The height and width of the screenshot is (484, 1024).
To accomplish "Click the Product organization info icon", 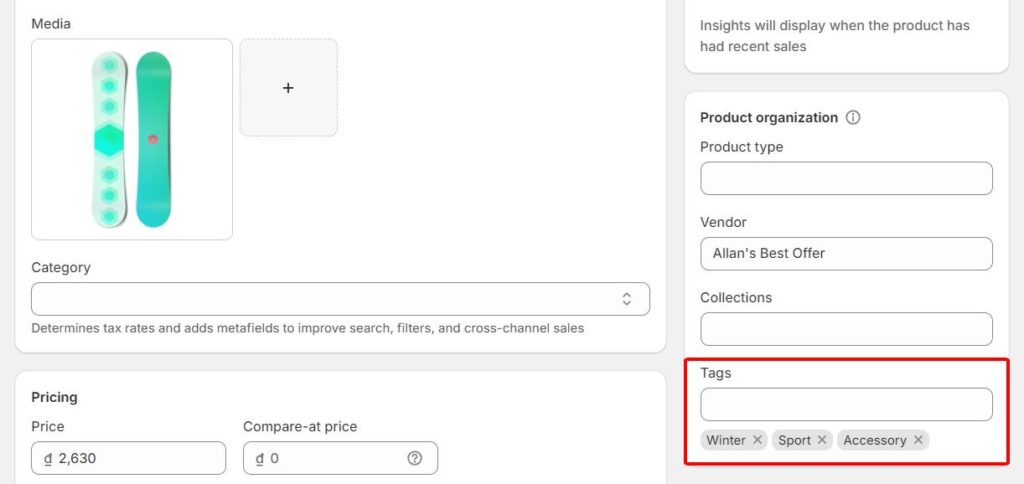I will tap(853, 117).
